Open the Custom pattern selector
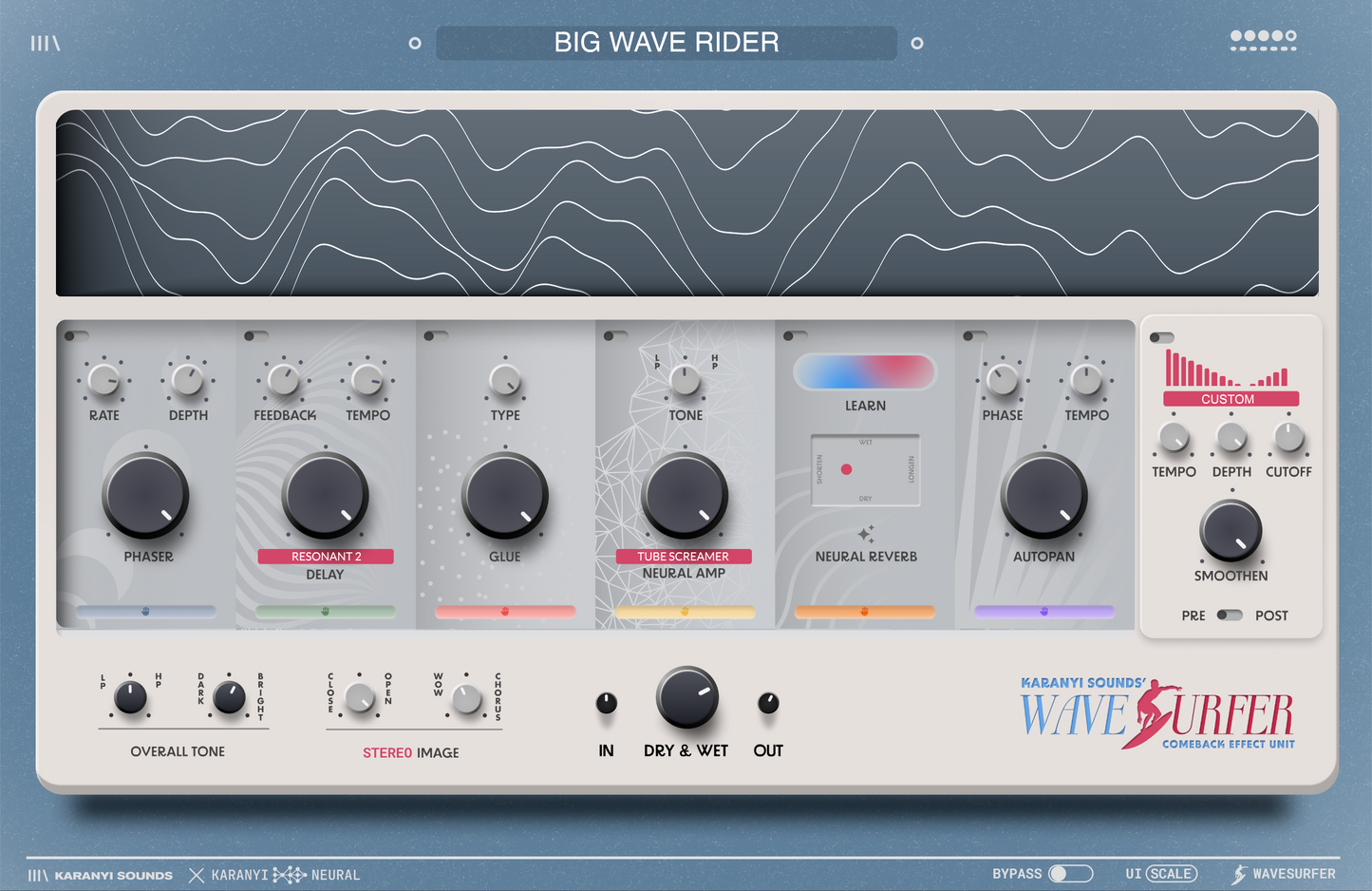Viewport: 1372px width, 891px height. pos(1231,399)
